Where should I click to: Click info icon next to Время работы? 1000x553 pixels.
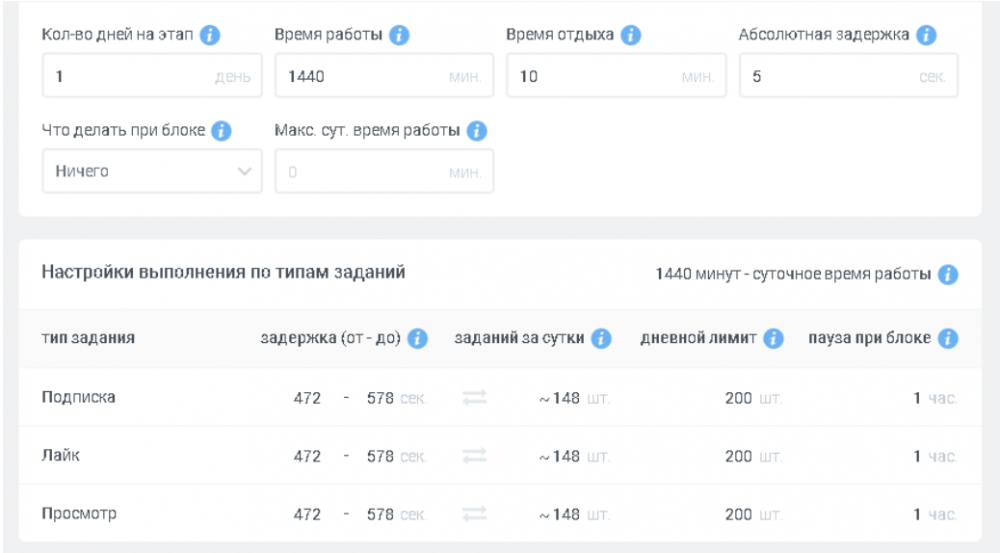[x=399, y=35]
